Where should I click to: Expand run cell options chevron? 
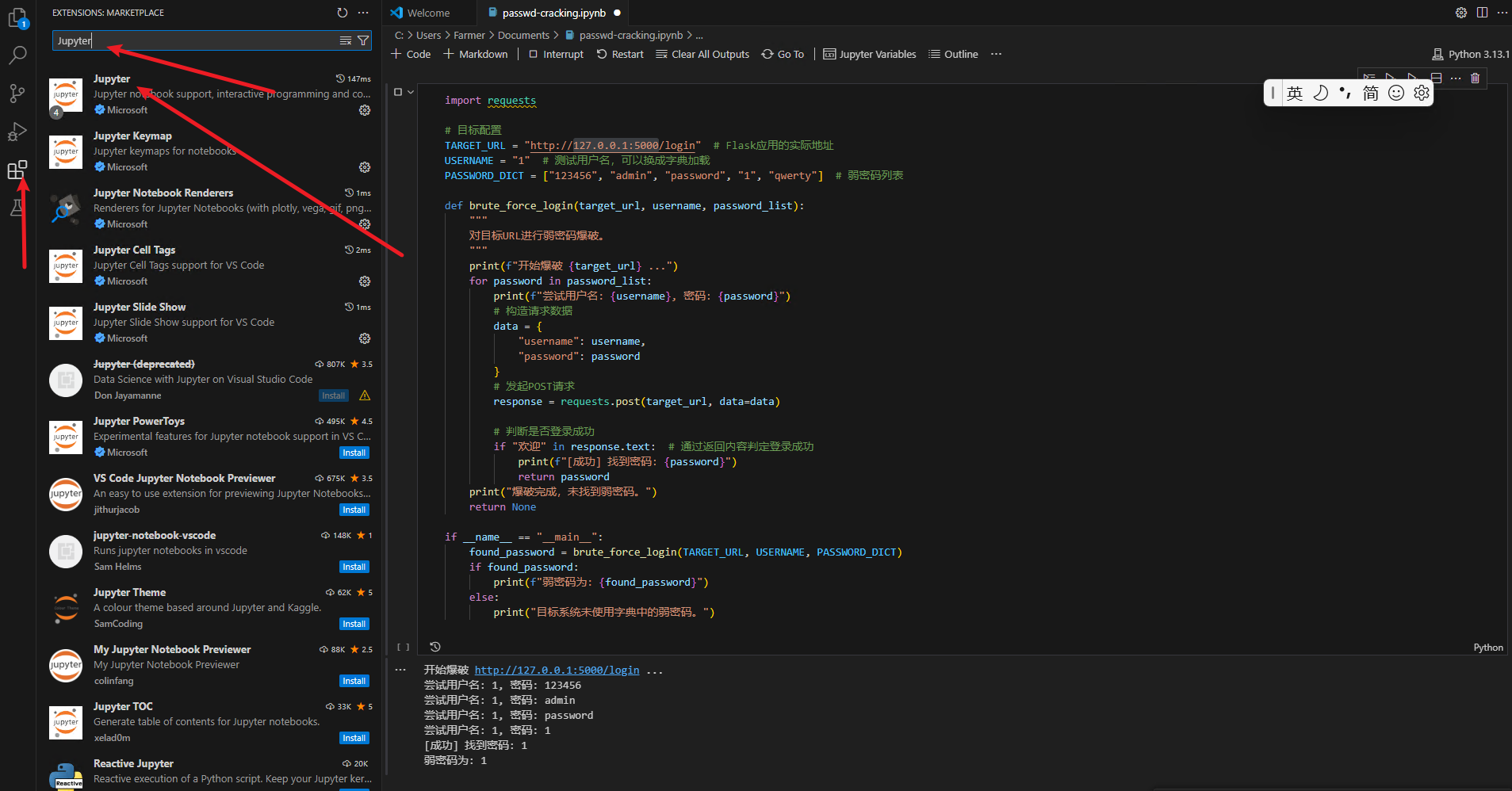(411, 92)
